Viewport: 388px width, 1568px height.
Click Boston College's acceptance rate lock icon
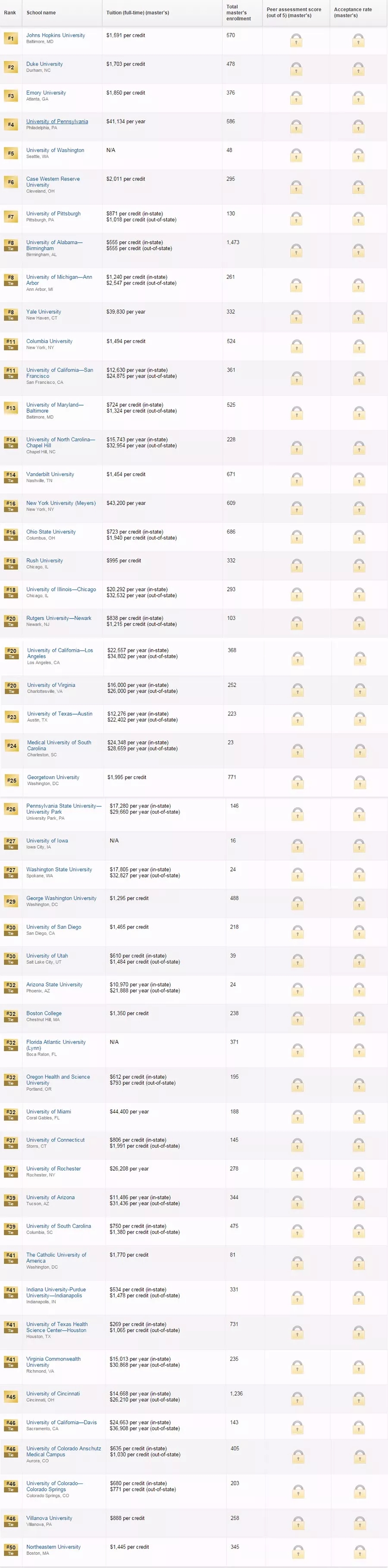point(360,1018)
